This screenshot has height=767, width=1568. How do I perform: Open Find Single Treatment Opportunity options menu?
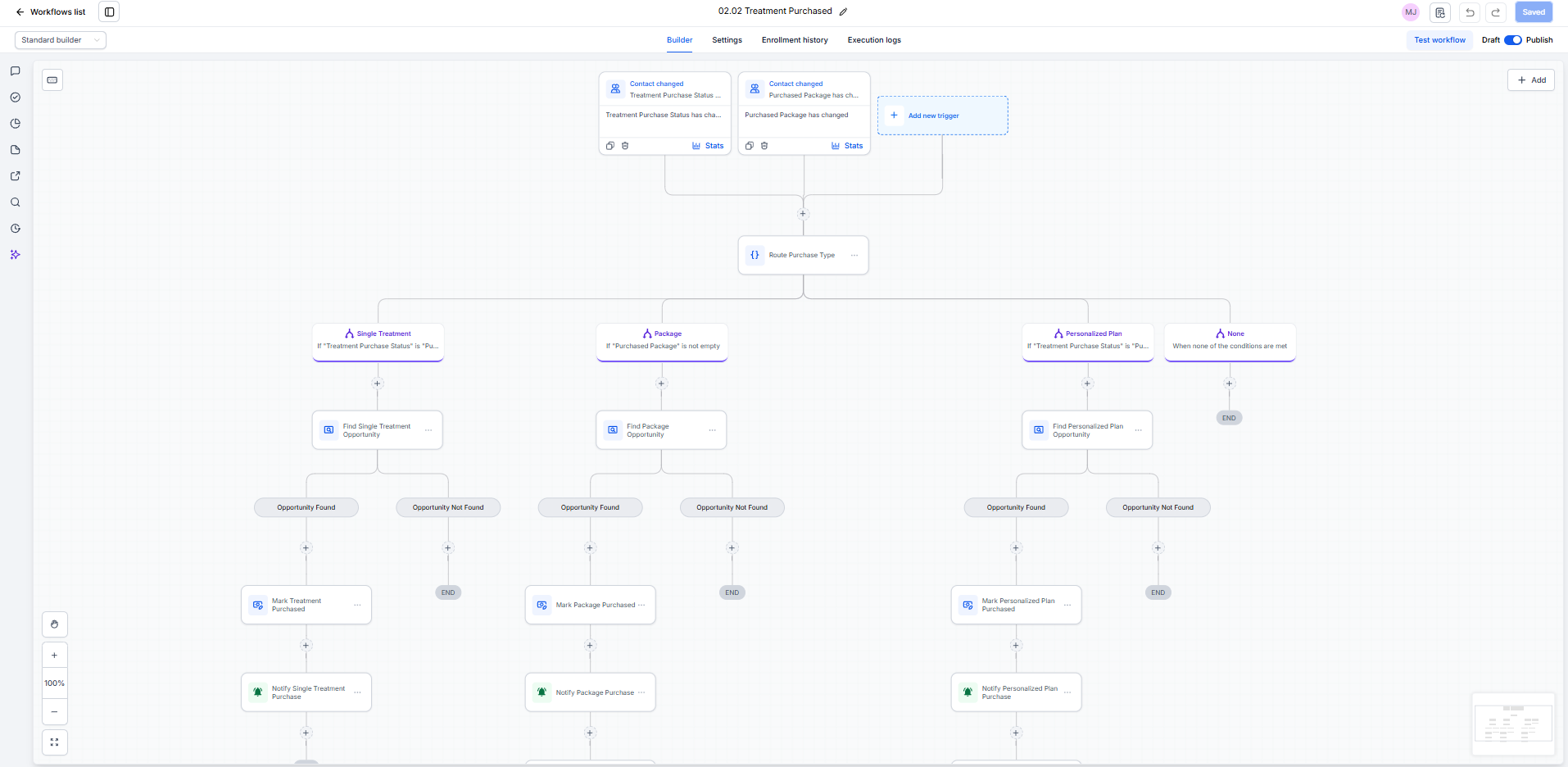click(x=428, y=430)
